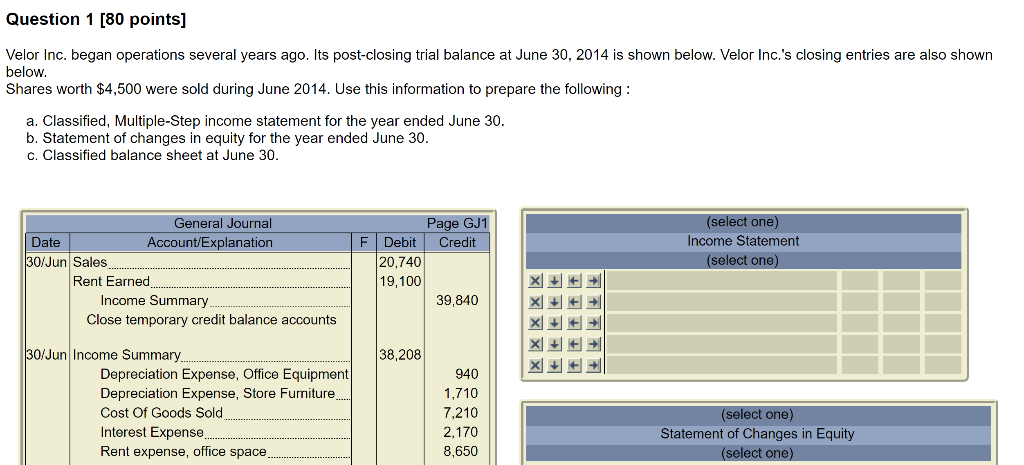Click the 7,210 credit amount
Viewport: 1024px width, 465px height.
[x=461, y=413]
